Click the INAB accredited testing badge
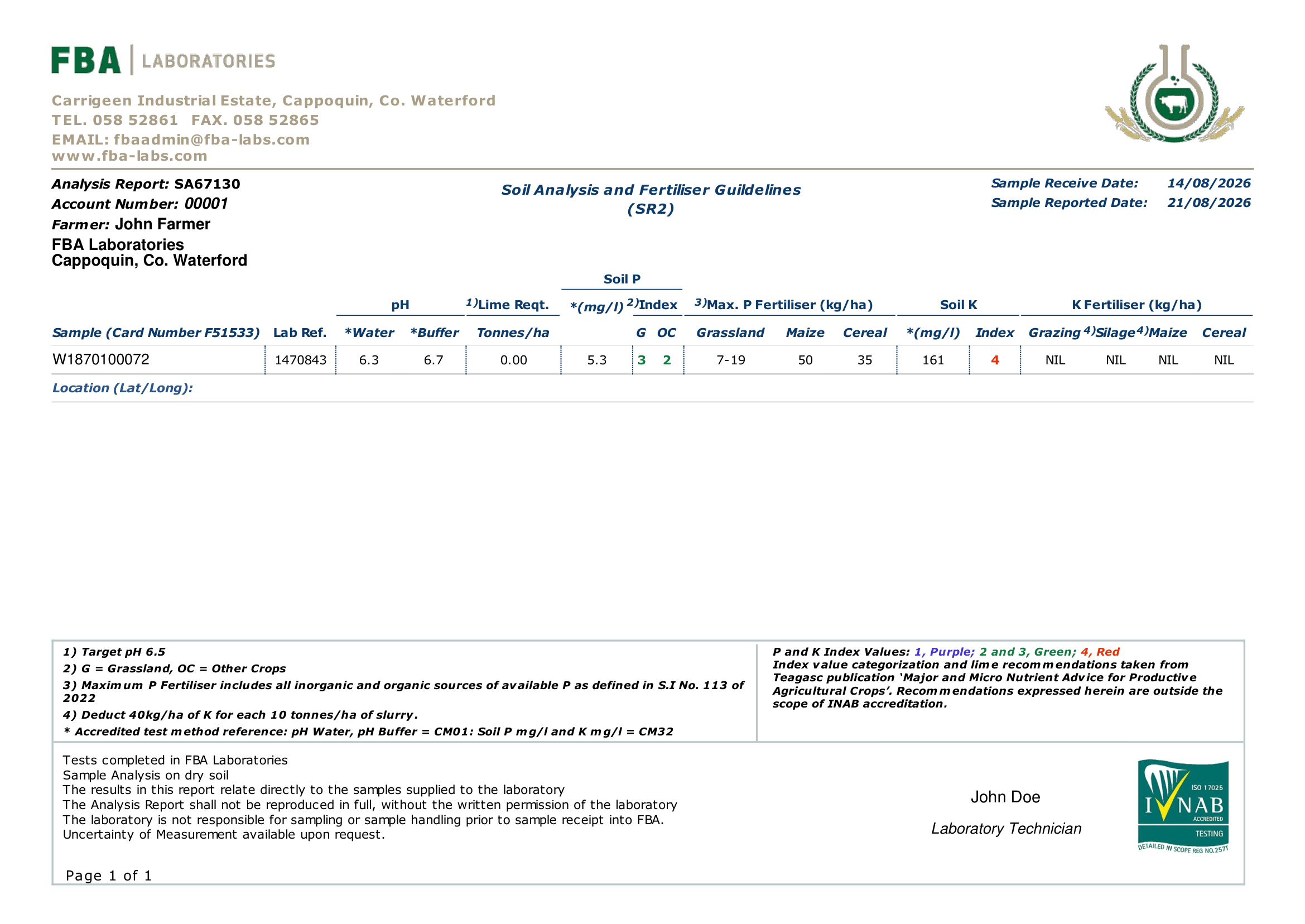The image size is (1305, 924). pyautogui.click(x=1183, y=806)
